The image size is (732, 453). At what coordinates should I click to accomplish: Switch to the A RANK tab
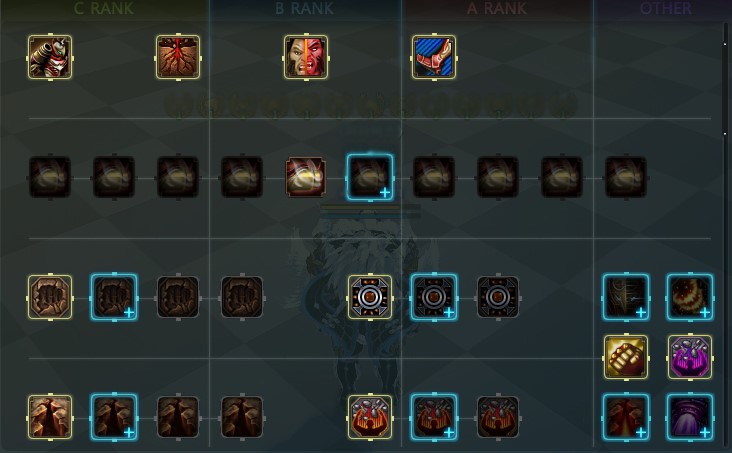click(x=497, y=8)
